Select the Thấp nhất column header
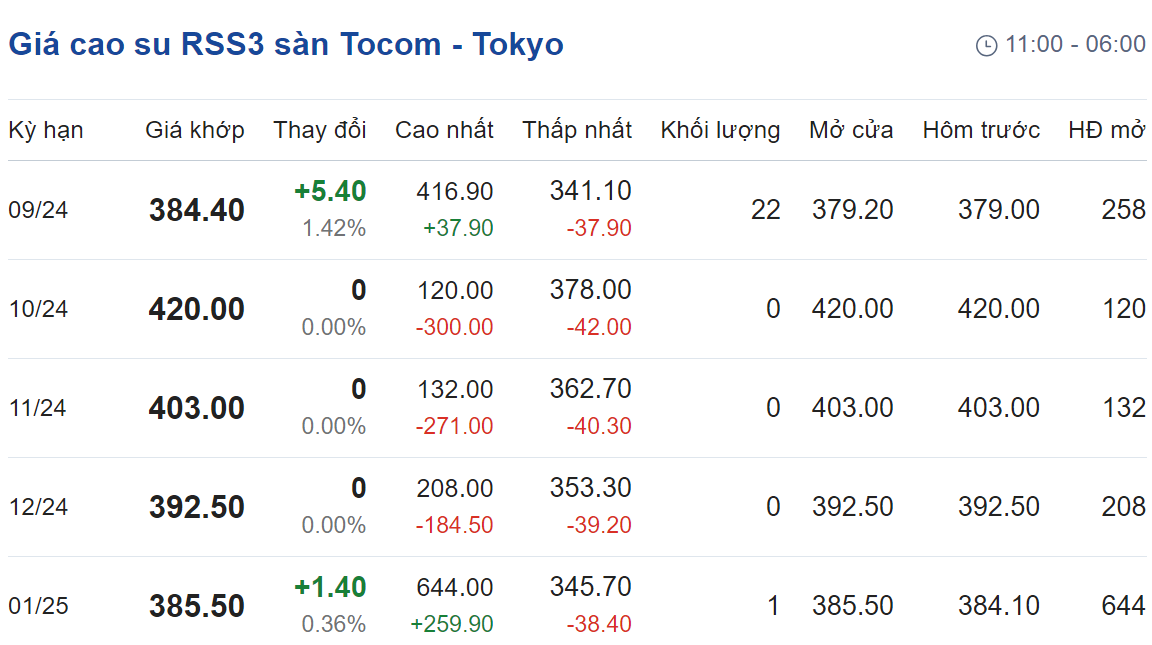This screenshot has width=1152, height=645. 577,130
